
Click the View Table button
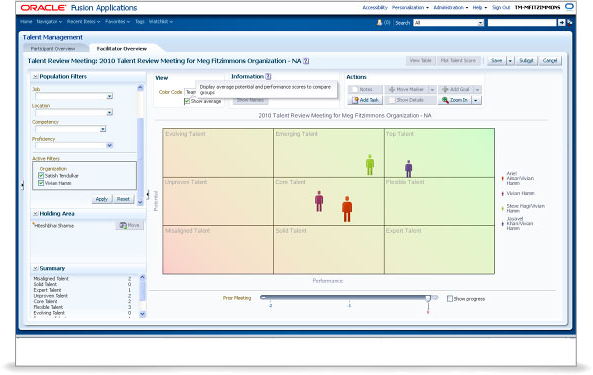pos(421,60)
